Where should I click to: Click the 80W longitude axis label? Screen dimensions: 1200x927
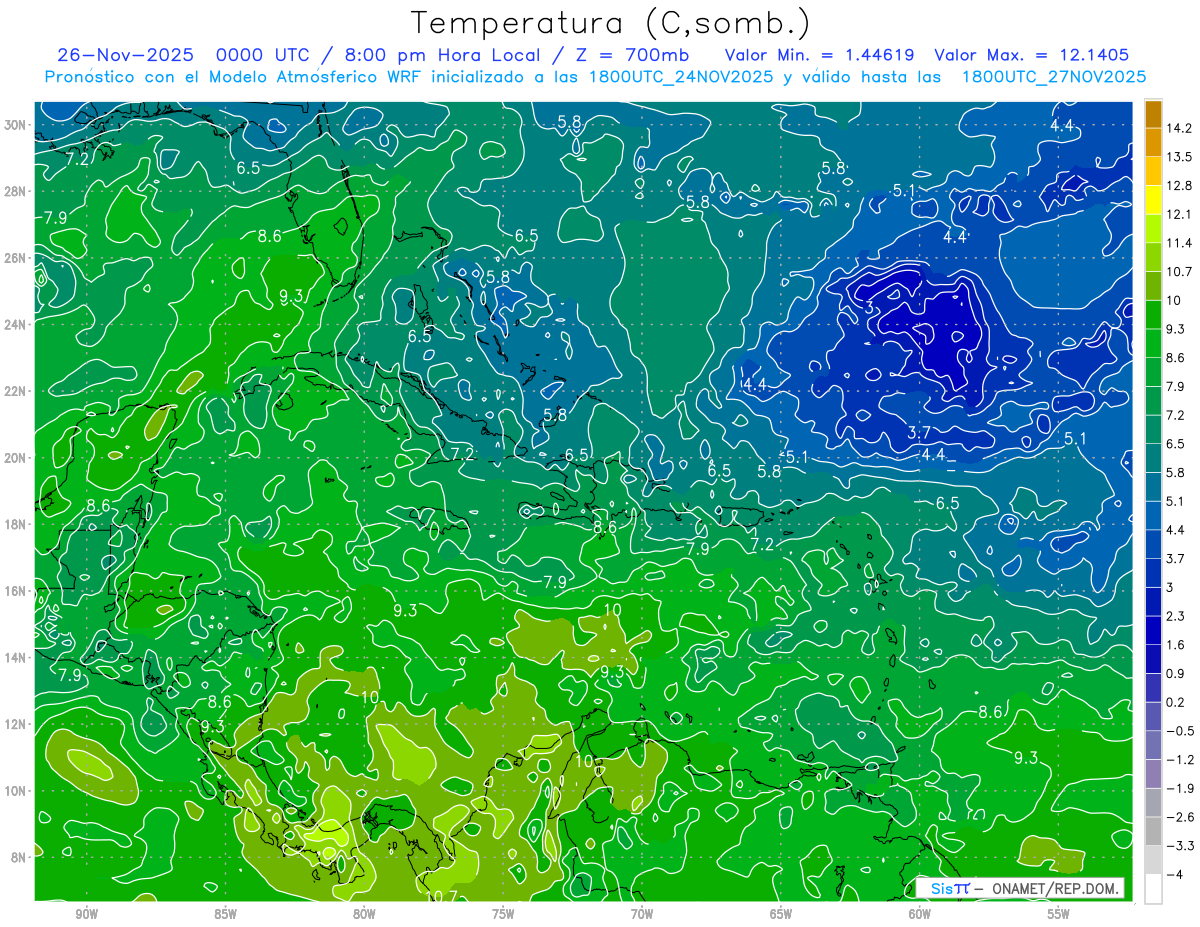pyautogui.click(x=364, y=913)
